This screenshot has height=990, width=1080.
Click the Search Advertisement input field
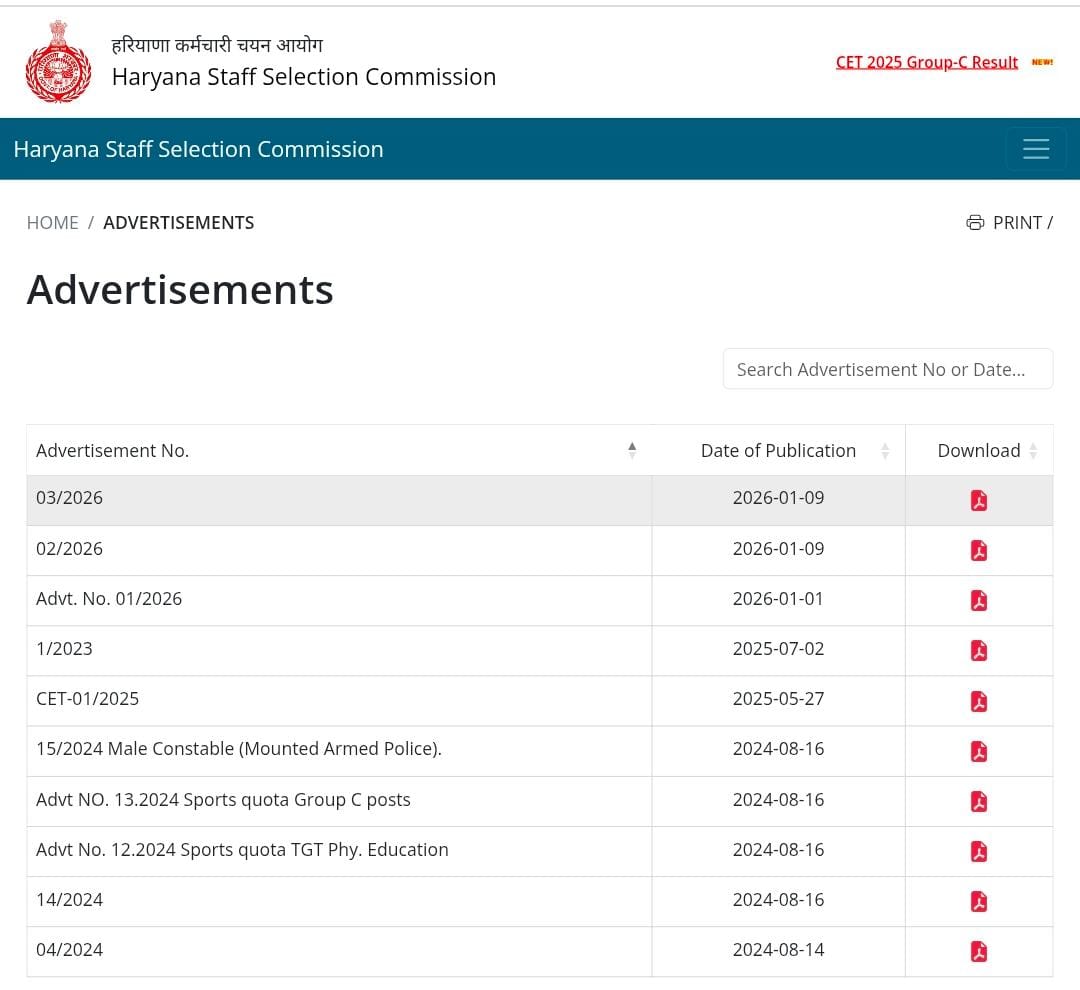click(x=887, y=369)
